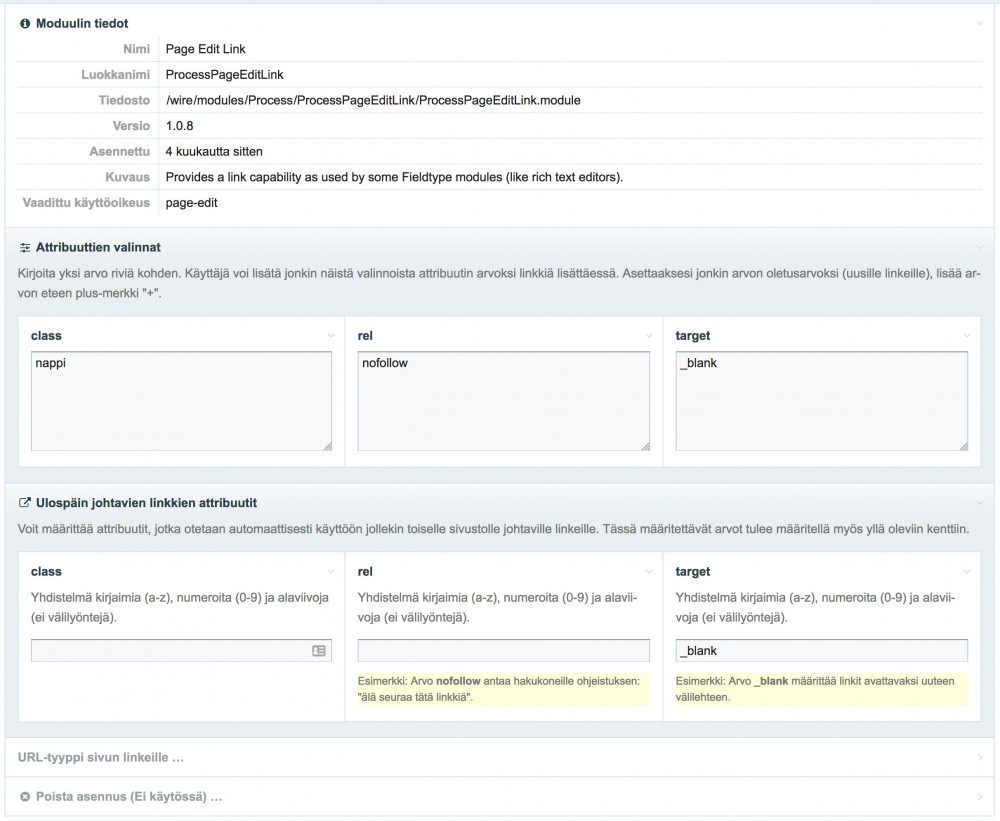This screenshot has height=821, width=1000.
Task: Click the resize handle of the _blank textarea
Action: 962,445
